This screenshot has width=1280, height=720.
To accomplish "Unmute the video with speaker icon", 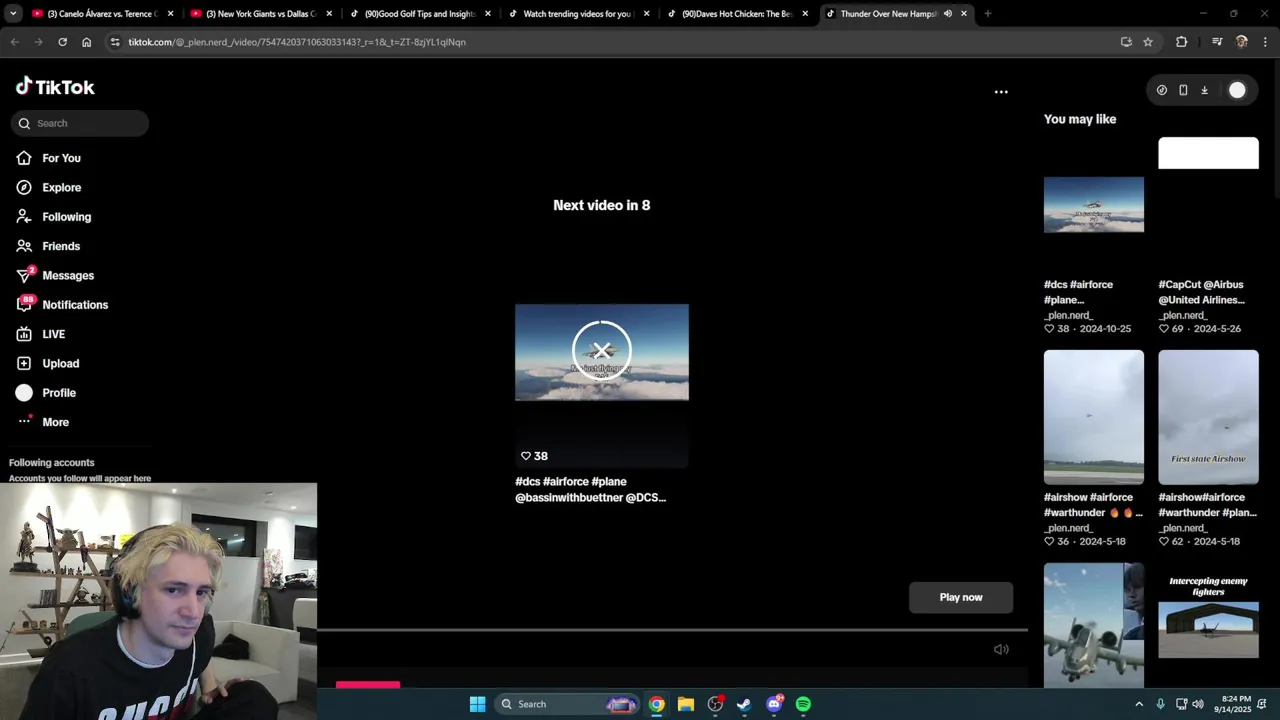I will pos(1001,649).
